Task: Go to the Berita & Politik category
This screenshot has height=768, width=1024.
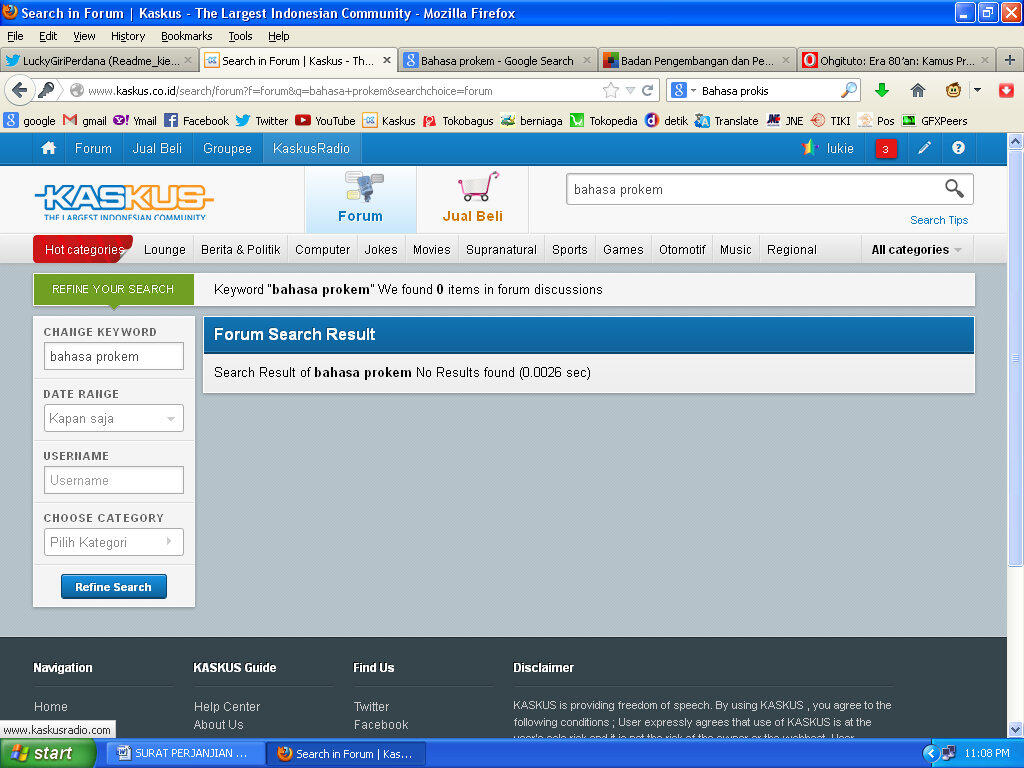Action: (240, 249)
